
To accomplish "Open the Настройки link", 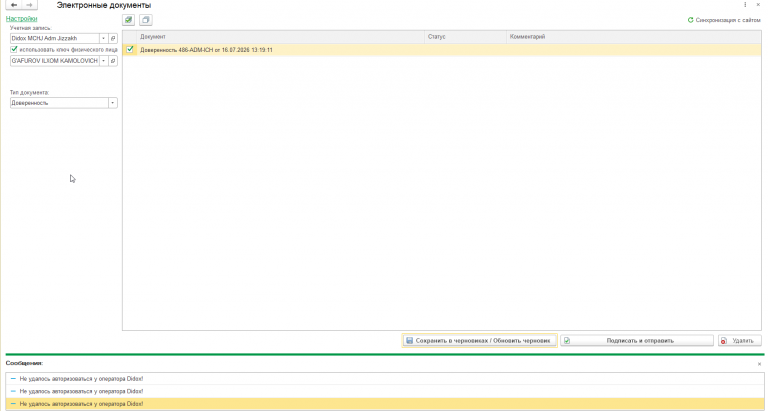I will pos(22,19).
